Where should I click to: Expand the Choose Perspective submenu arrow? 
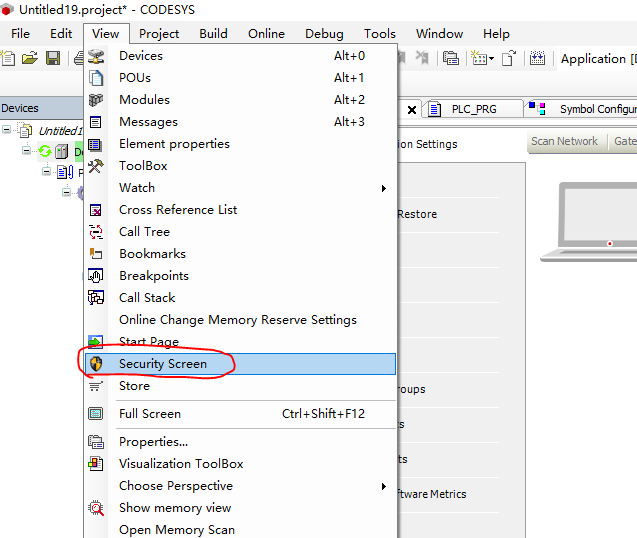point(384,486)
